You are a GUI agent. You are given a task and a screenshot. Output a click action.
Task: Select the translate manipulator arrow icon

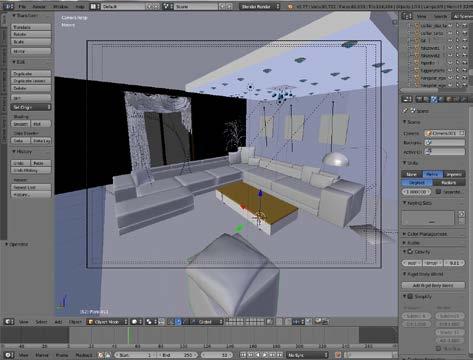pyautogui.click(x=179, y=322)
